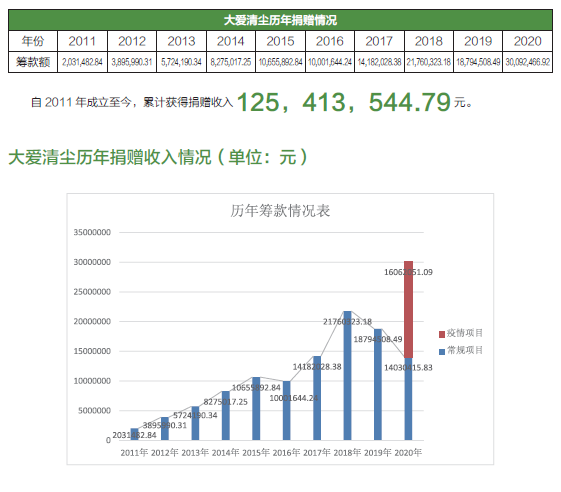
Task: Select table cell 30,092,466.92
Action: pos(528,62)
